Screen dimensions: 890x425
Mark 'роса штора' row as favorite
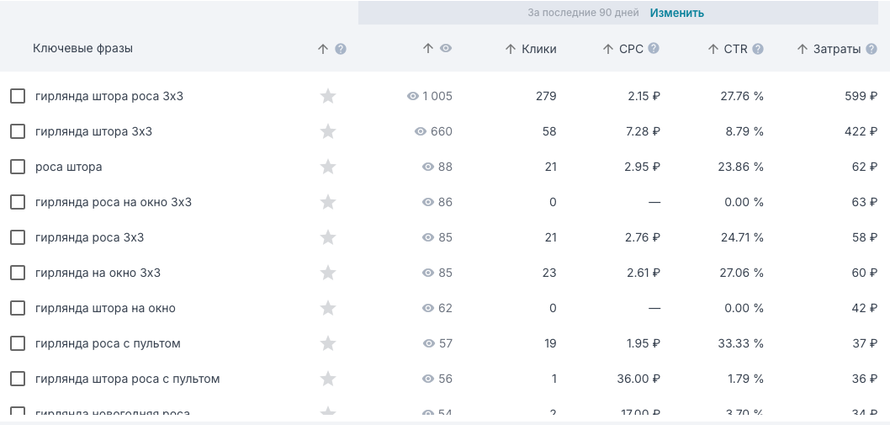tap(328, 167)
